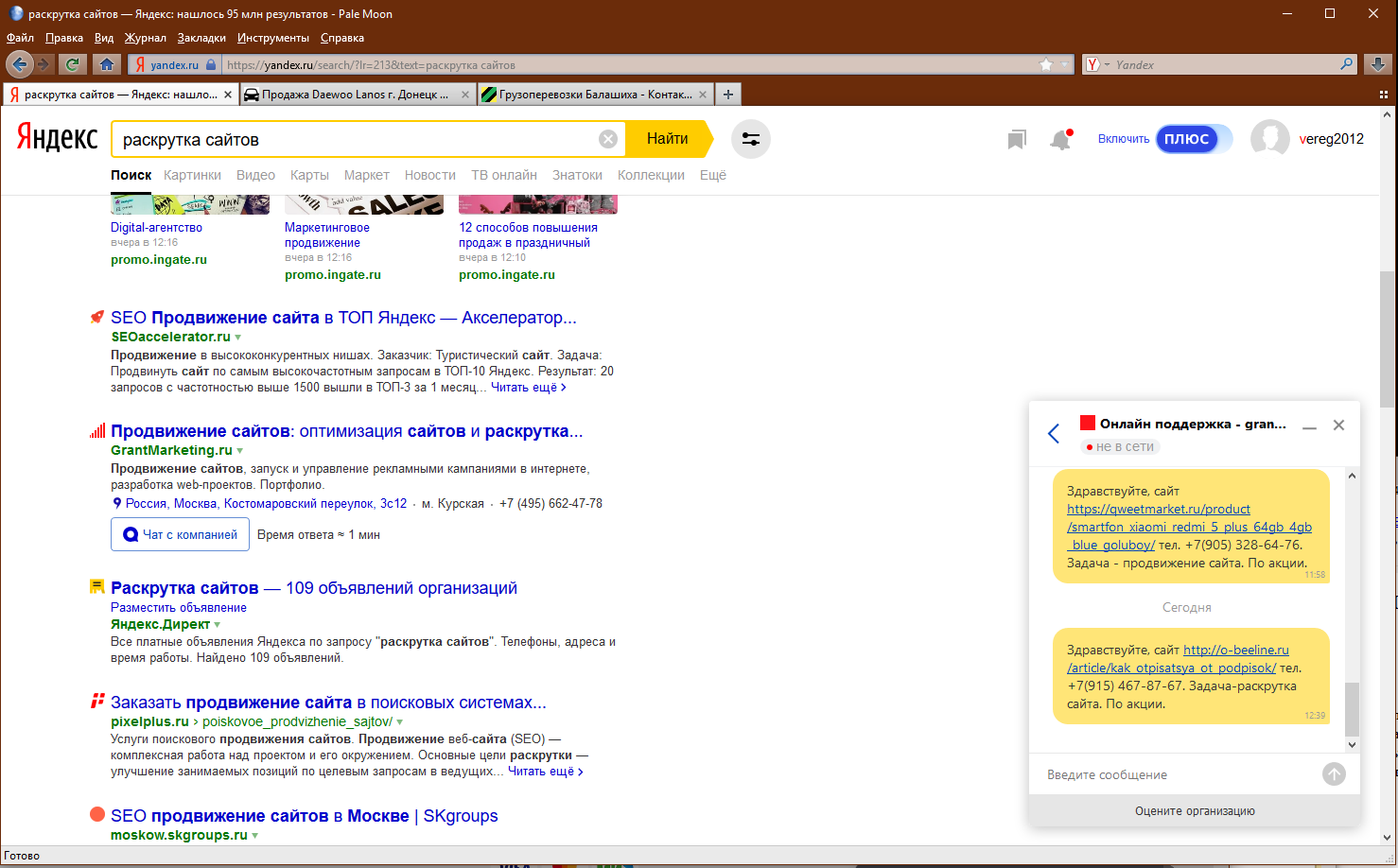Click the browser Back arrow button
This screenshot has height=868, width=1398.
tap(20, 64)
